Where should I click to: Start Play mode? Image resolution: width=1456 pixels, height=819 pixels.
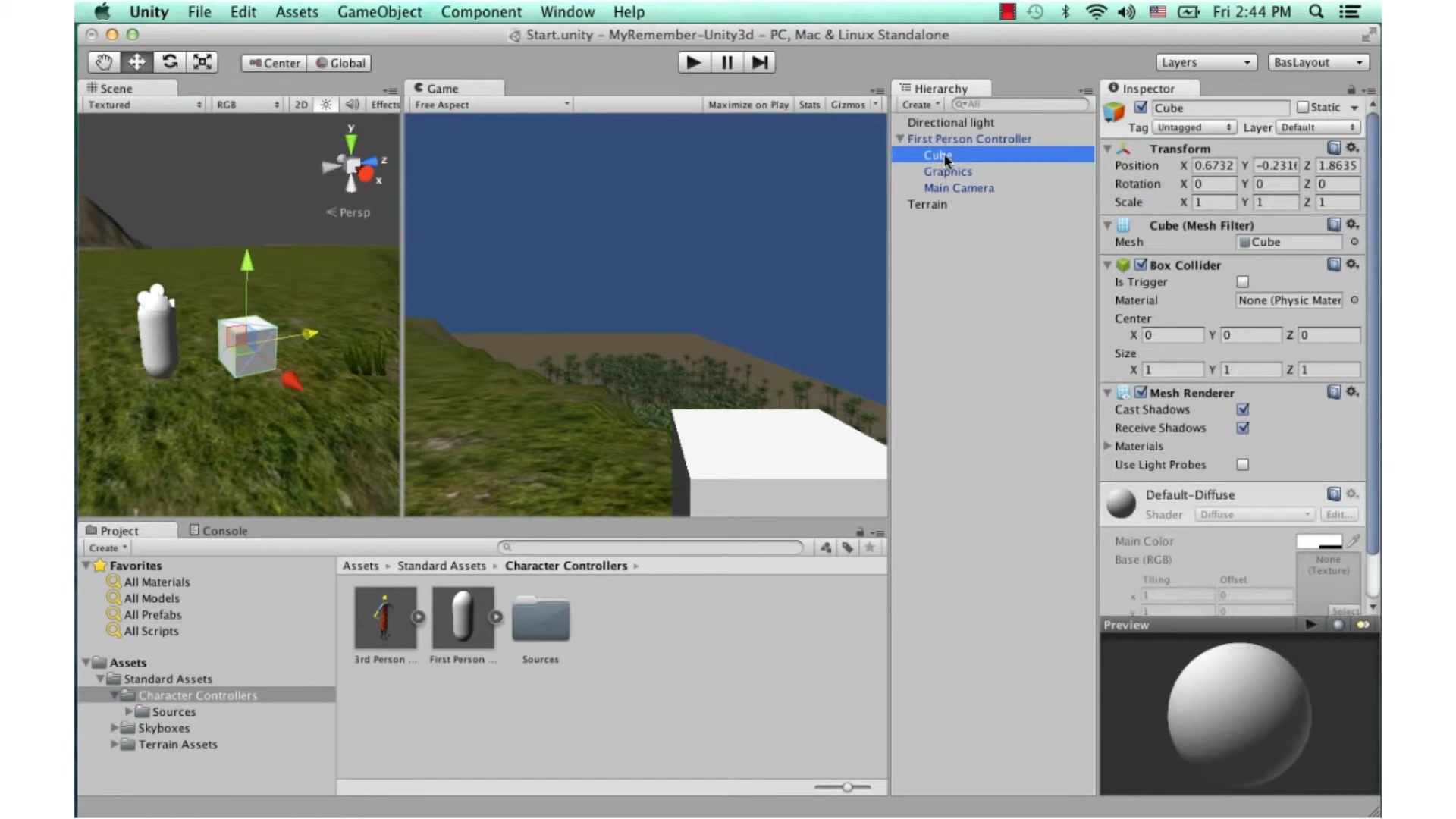693,63
